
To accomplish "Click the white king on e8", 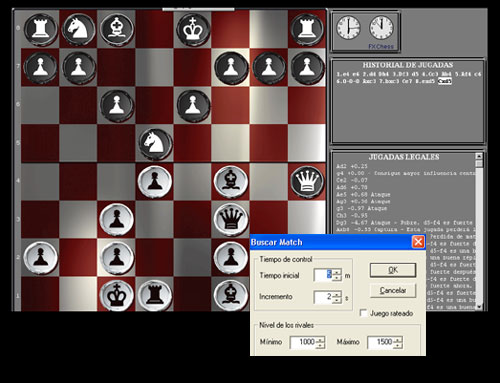I will 193,29.
